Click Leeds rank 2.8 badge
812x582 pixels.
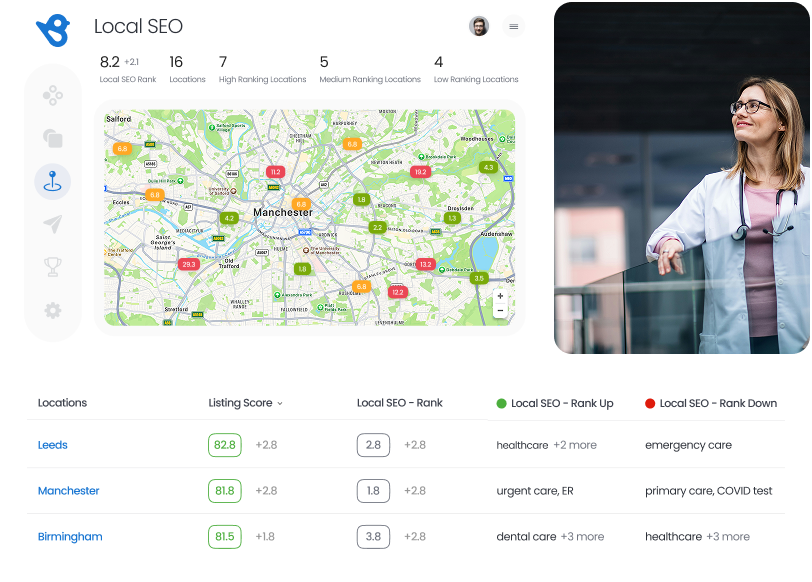(373, 445)
